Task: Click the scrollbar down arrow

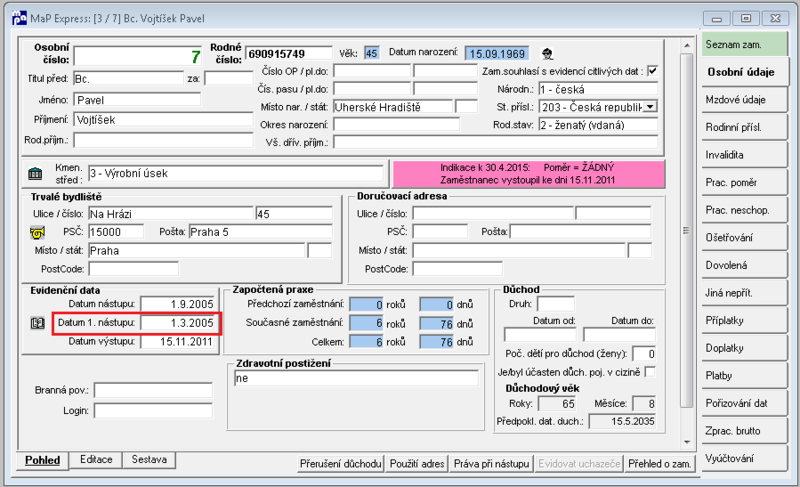Action: [x=687, y=442]
